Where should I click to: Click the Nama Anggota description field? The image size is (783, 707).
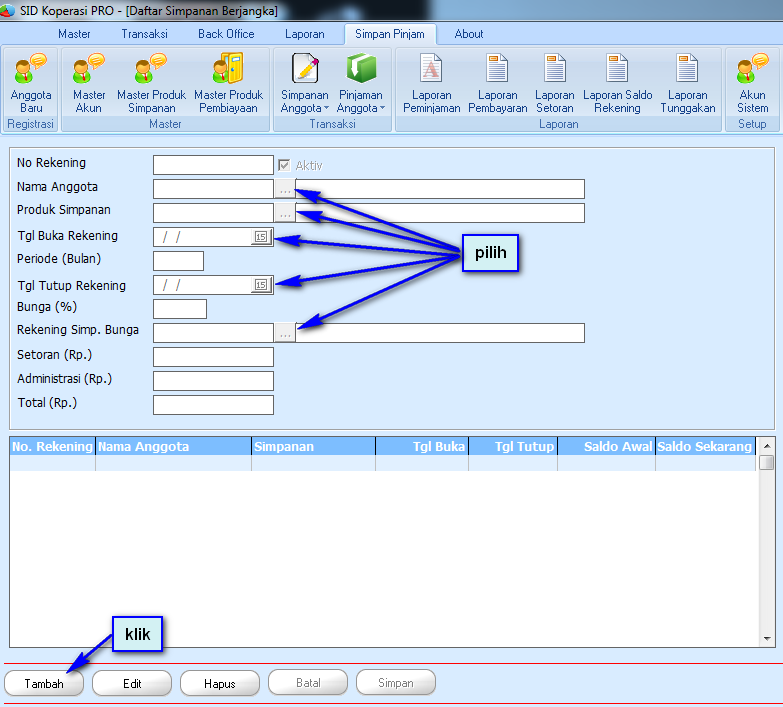pyautogui.click(x=440, y=189)
